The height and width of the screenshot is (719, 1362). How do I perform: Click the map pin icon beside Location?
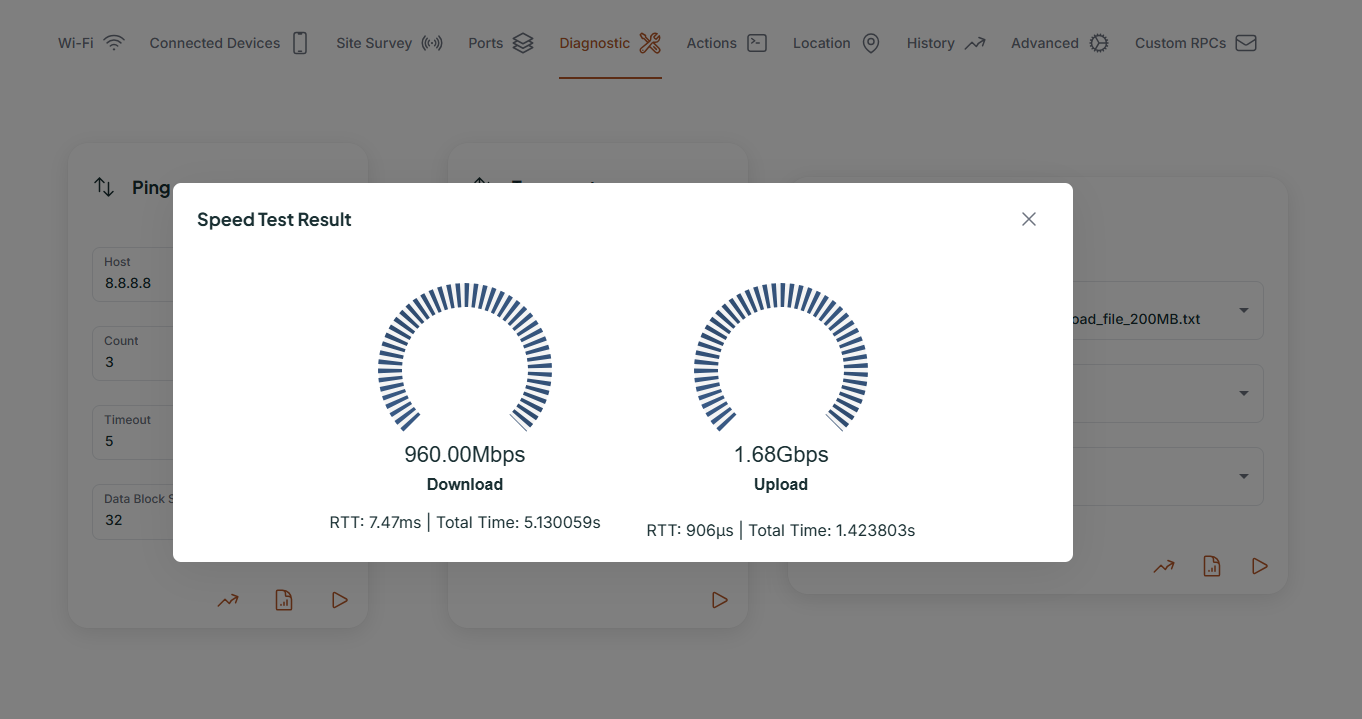[x=871, y=43]
